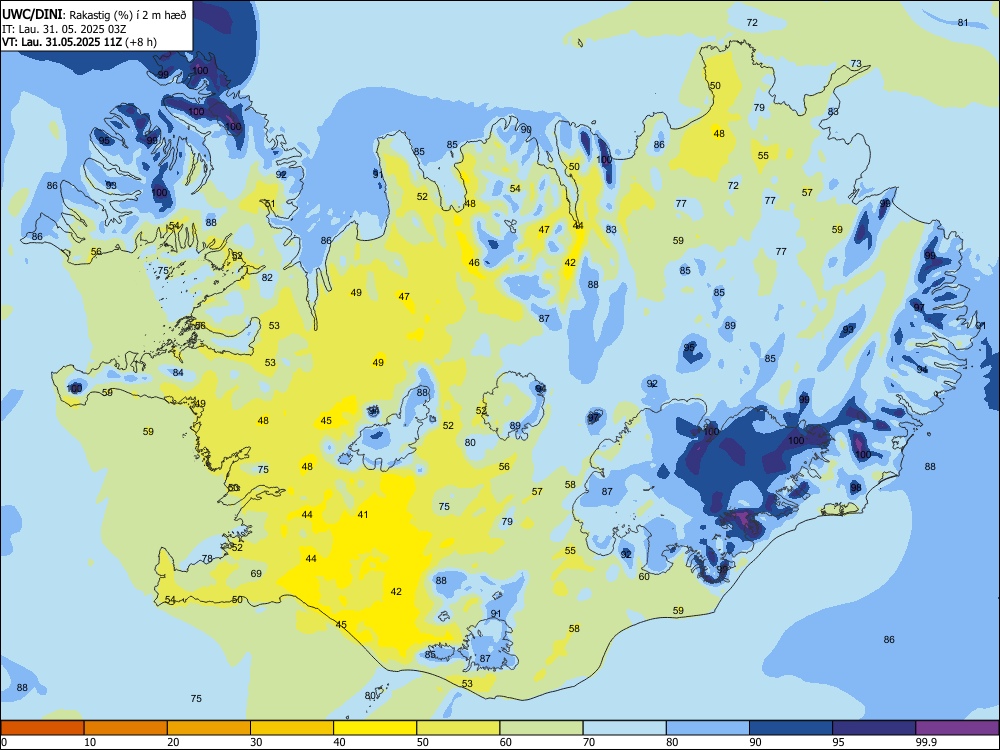This screenshot has height=750, width=1000.
Task: Click the legend scale label 99.9
Action: 925,742
